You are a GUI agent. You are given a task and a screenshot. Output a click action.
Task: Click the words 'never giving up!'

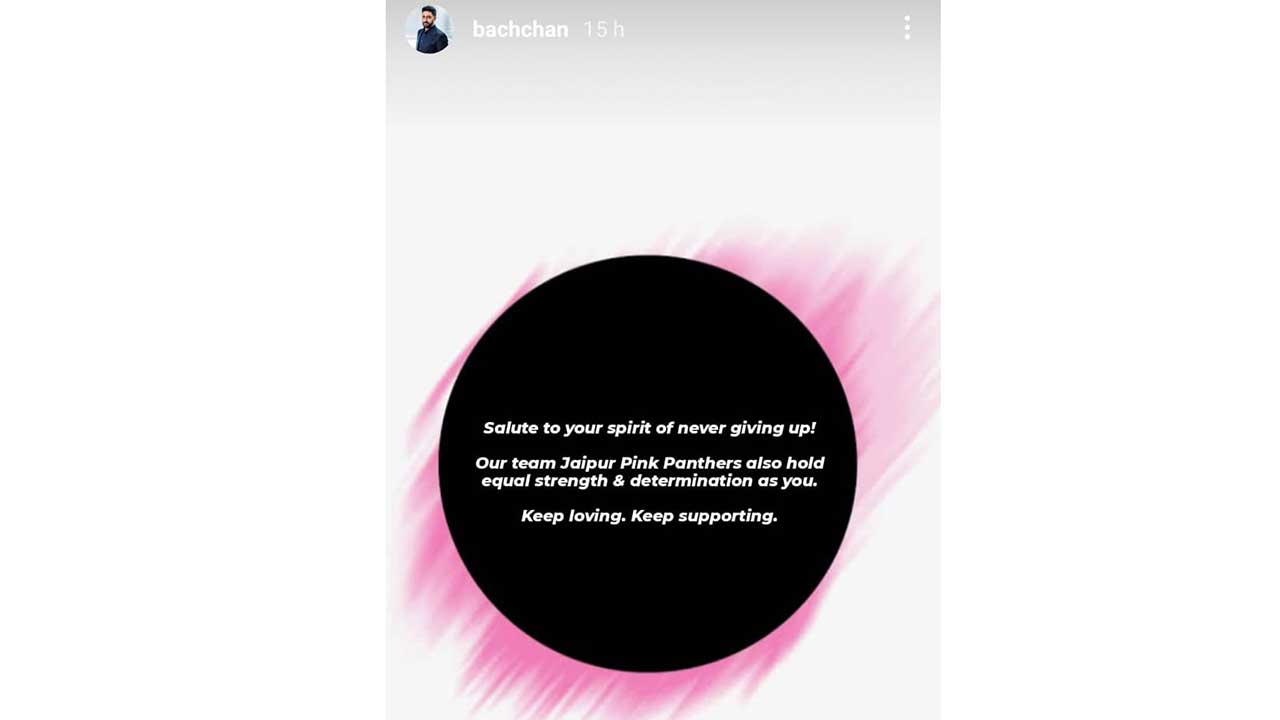click(747, 428)
